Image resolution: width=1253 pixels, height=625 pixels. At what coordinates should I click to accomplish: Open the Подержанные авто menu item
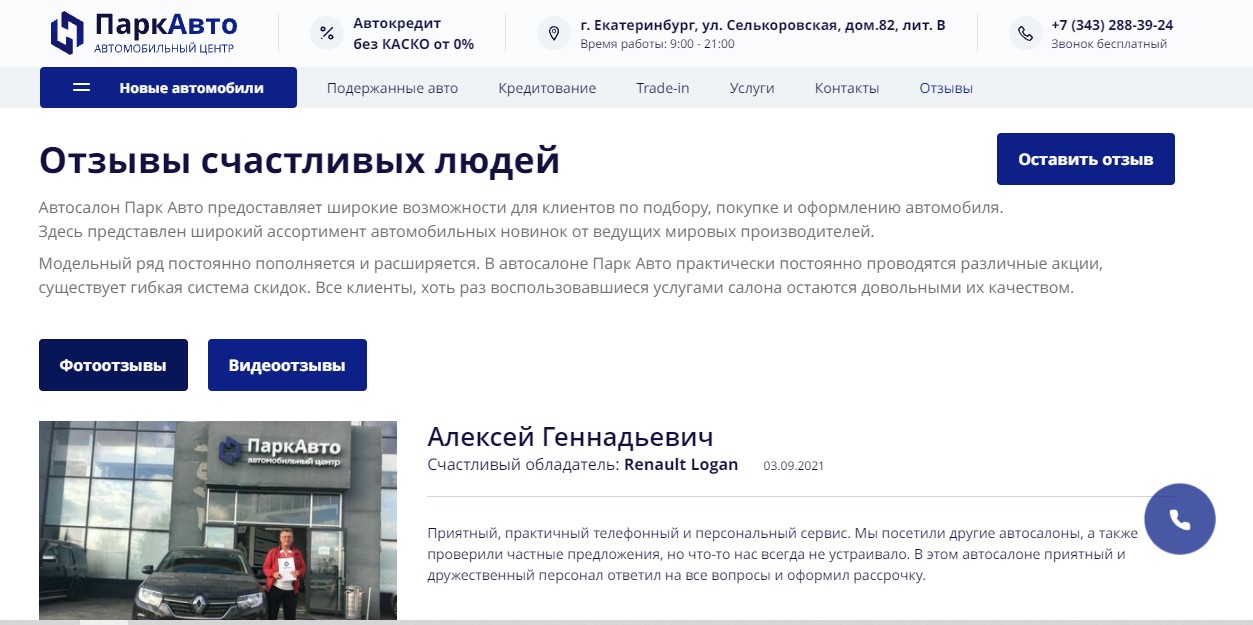click(x=392, y=88)
